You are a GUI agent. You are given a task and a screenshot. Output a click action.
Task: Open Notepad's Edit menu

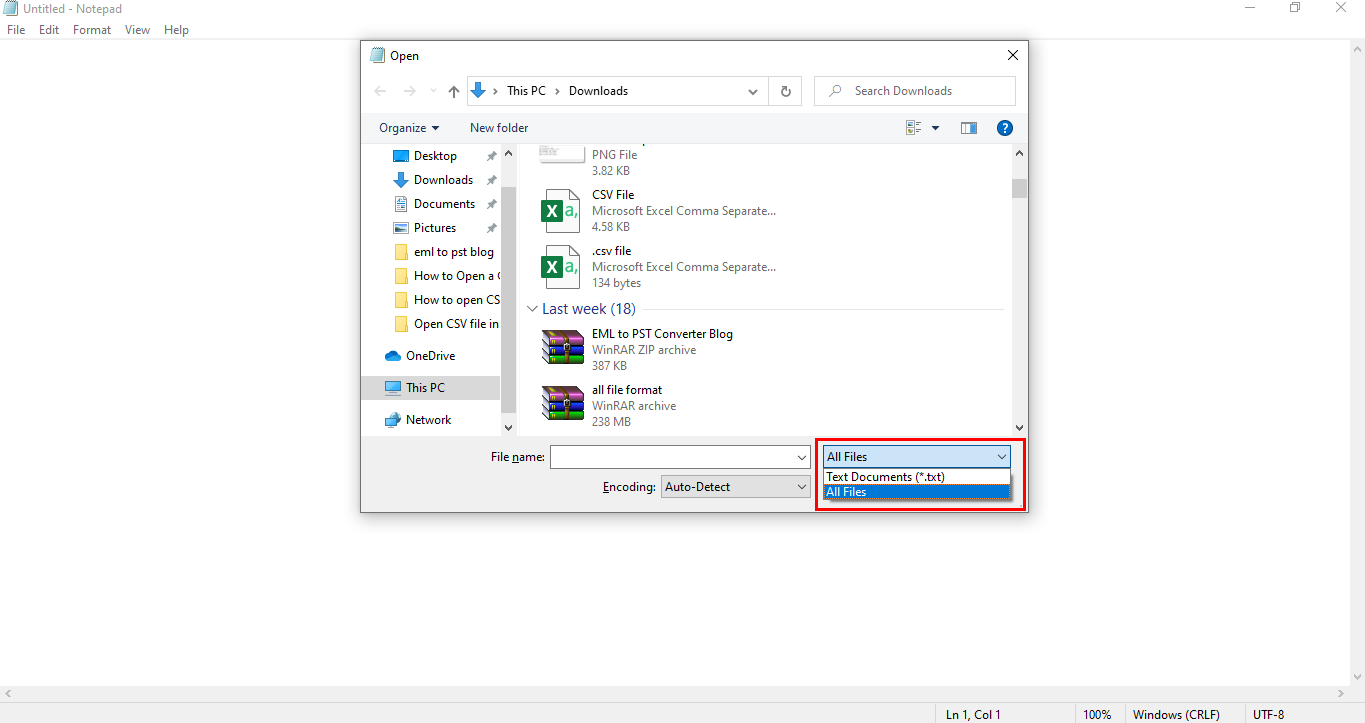(x=49, y=30)
